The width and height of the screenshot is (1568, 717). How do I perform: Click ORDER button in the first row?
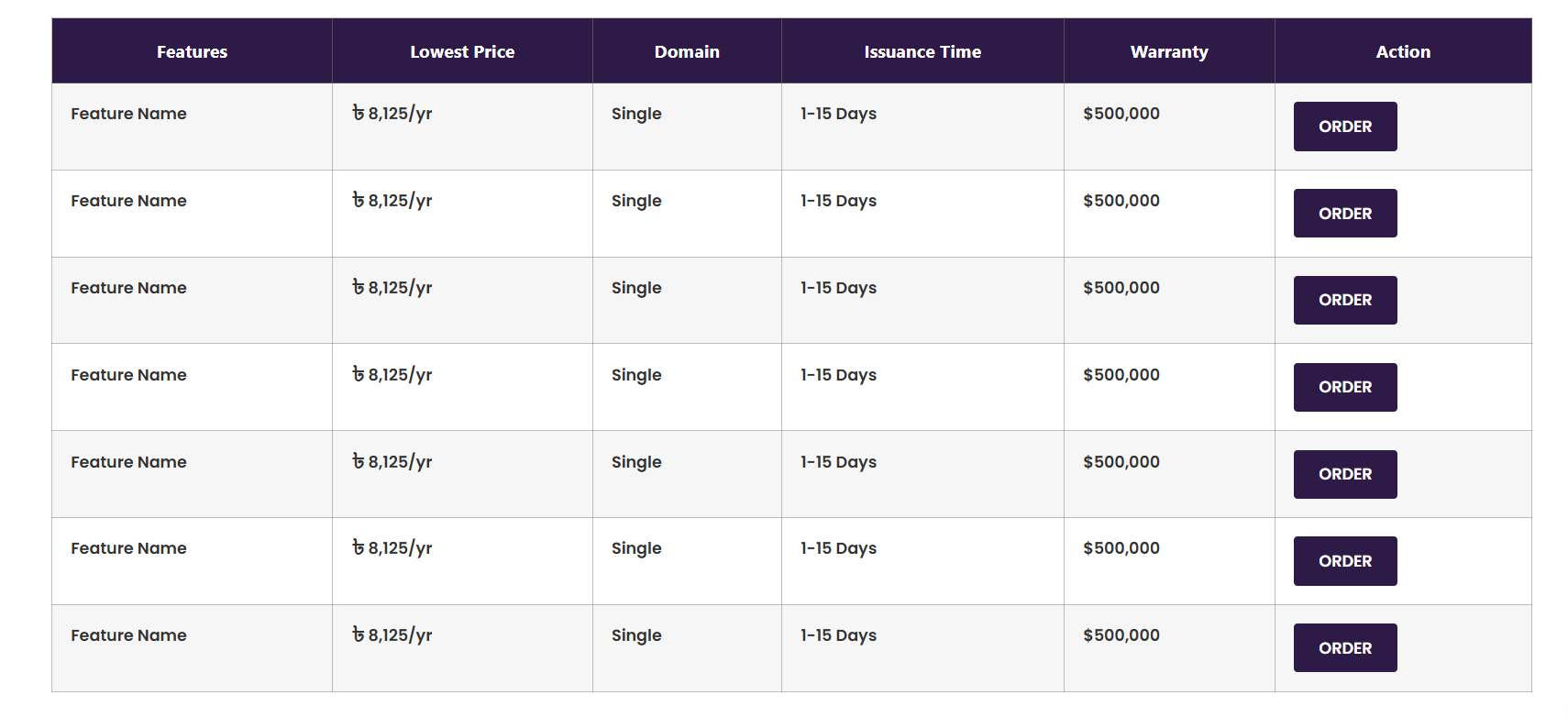[1344, 127]
